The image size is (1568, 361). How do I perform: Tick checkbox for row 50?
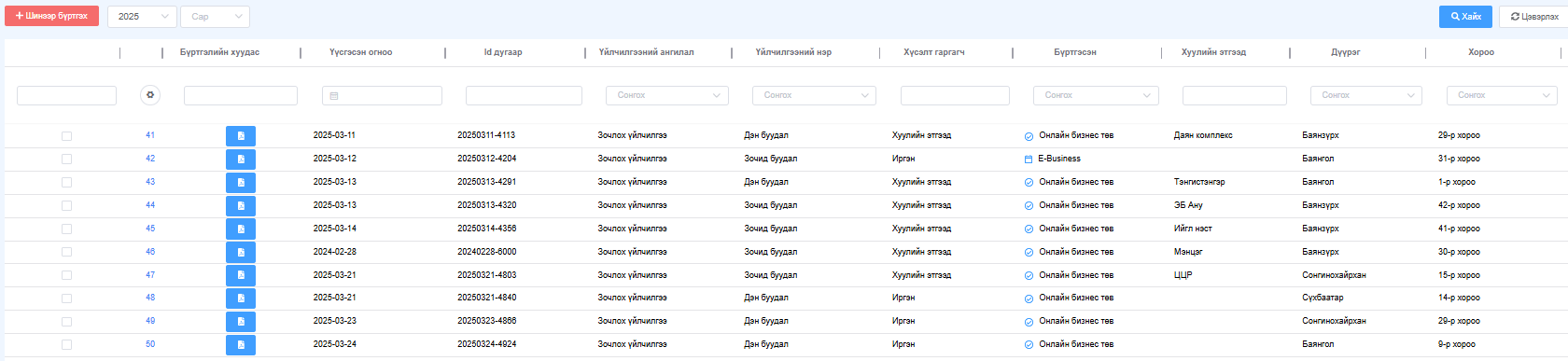tap(66, 345)
